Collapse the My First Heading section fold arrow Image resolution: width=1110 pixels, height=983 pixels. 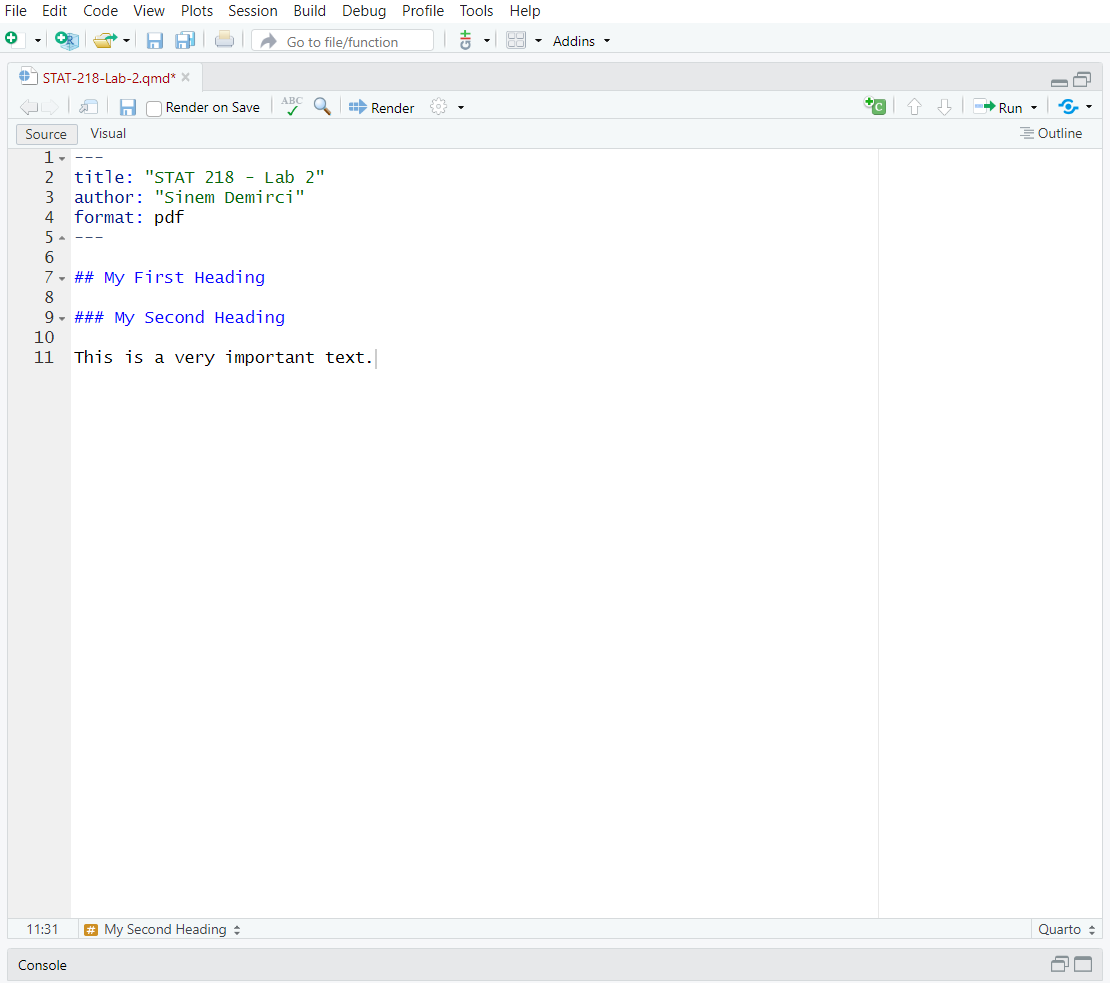tap(62, 278)
